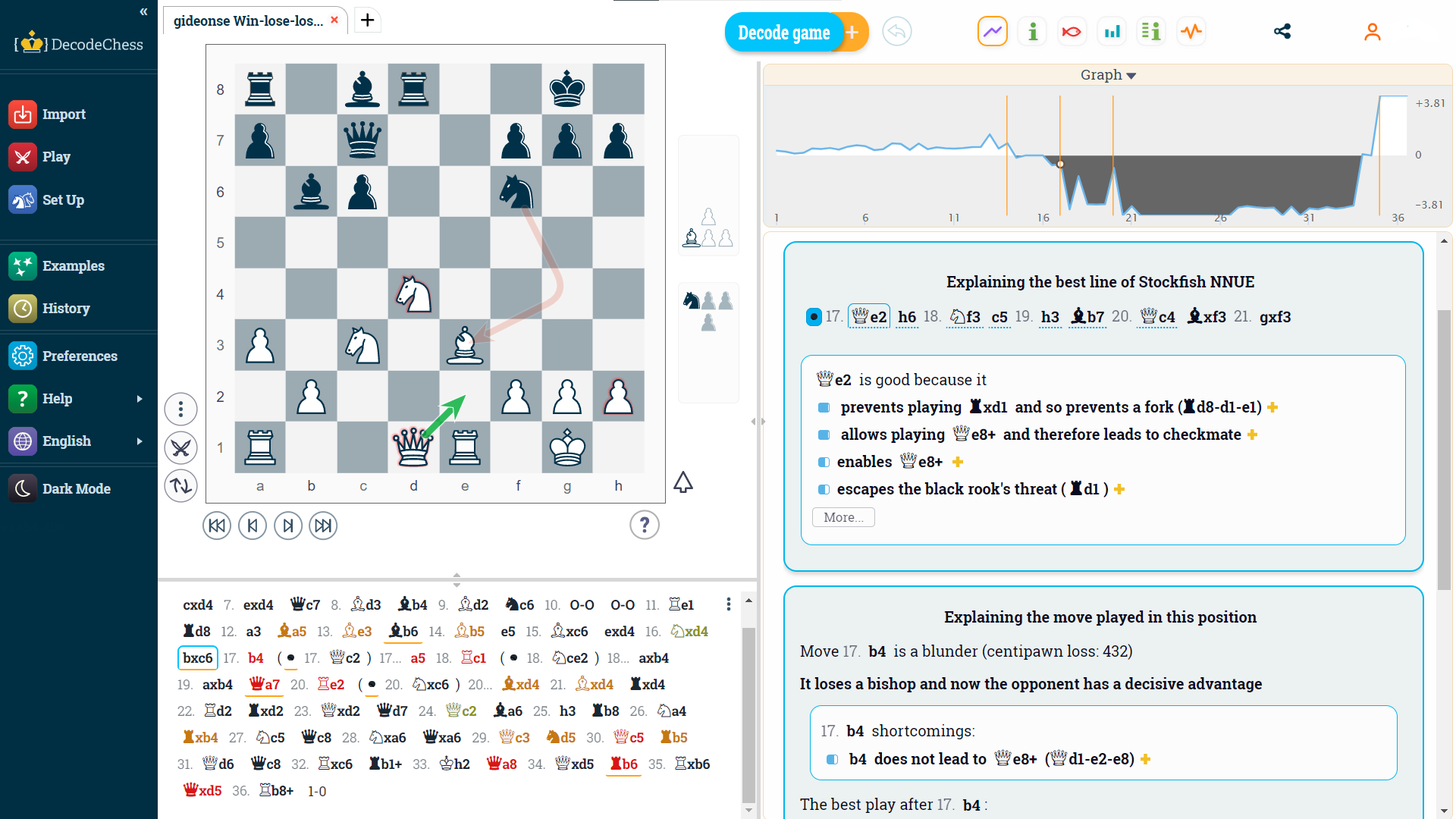Select the share icon in toolbar
Viewport: 1456px width, 819px height.
(x=1282, y=32)
